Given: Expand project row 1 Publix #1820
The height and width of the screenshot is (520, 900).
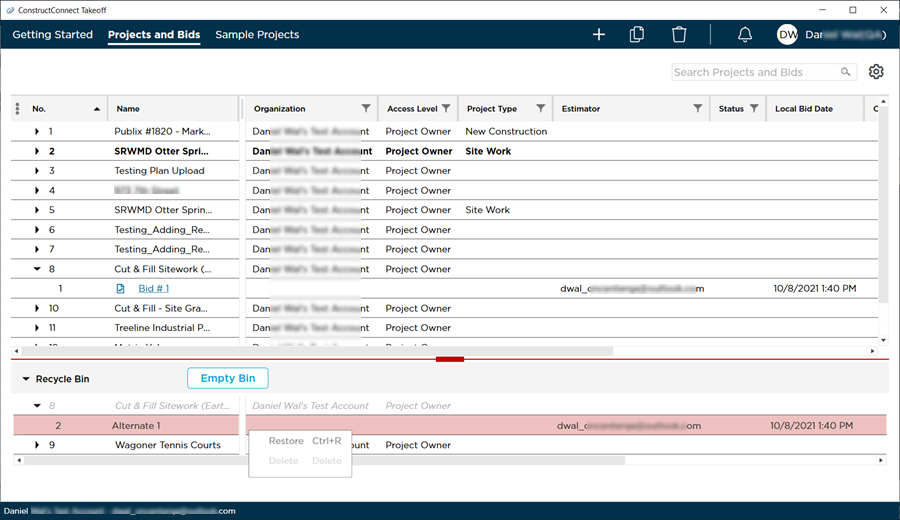Looking at the screenshot, I should coord(37,131).
